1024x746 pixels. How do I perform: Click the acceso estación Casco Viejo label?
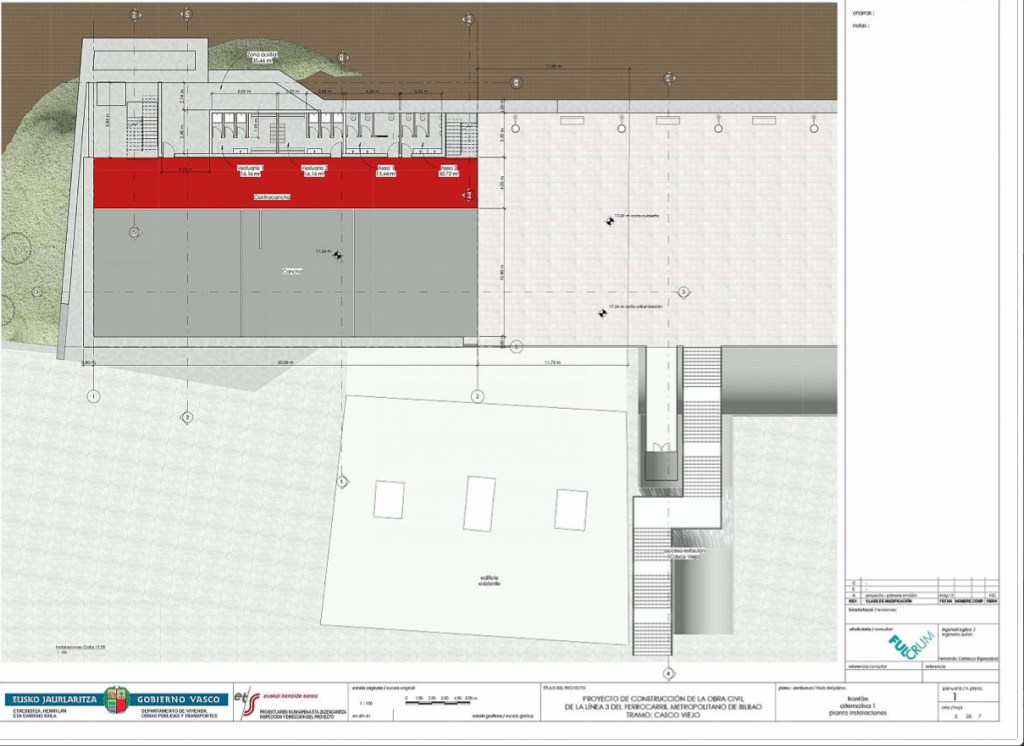tap(685, 554)
